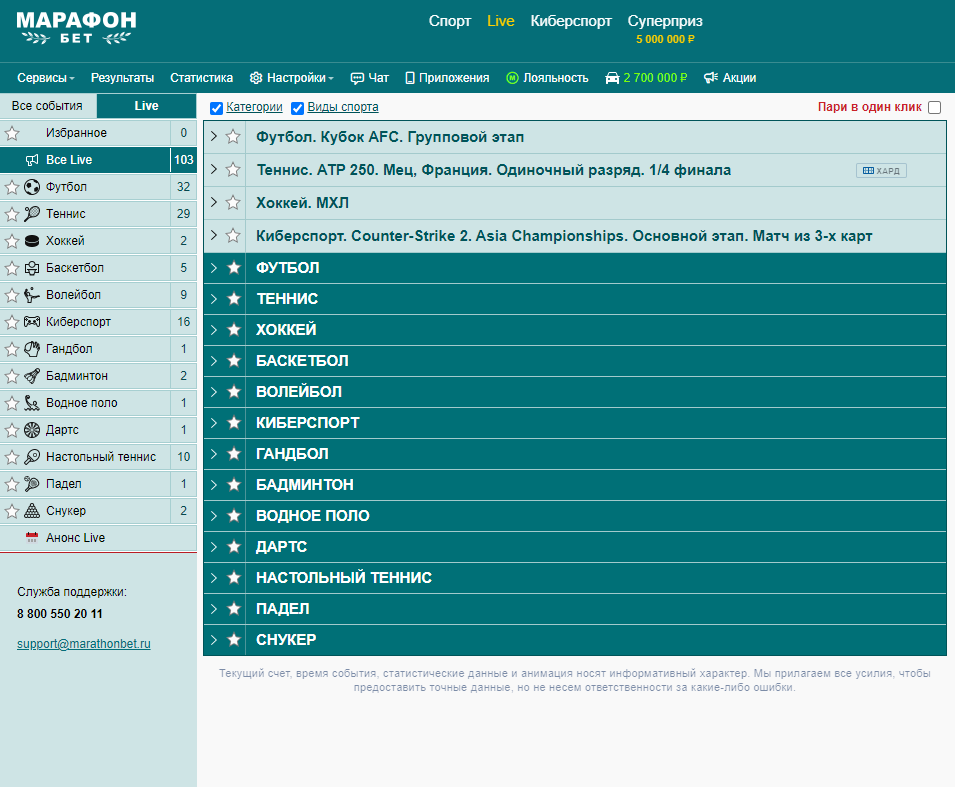Click the green loyalty coin icon
The height and width of the screenshot is (787, 955).
(x=512, y=78)
